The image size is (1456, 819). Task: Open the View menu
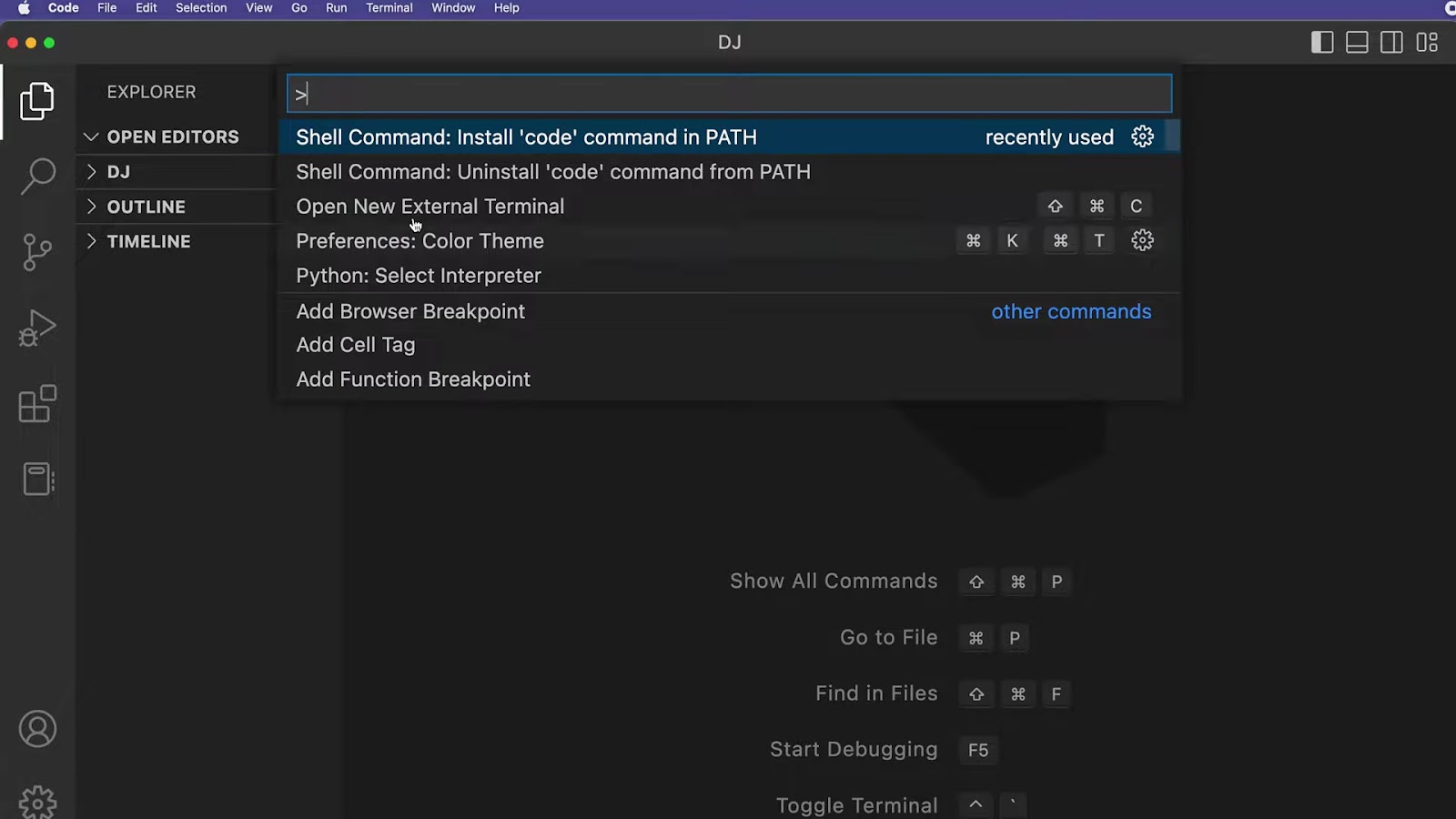tap(259, 8)
